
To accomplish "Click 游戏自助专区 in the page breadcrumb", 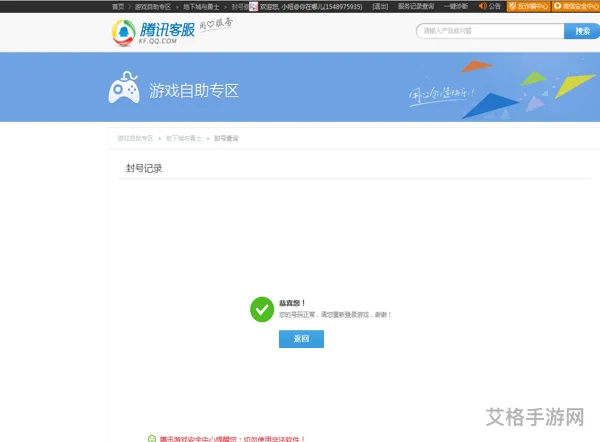I will tap(135, 138).
